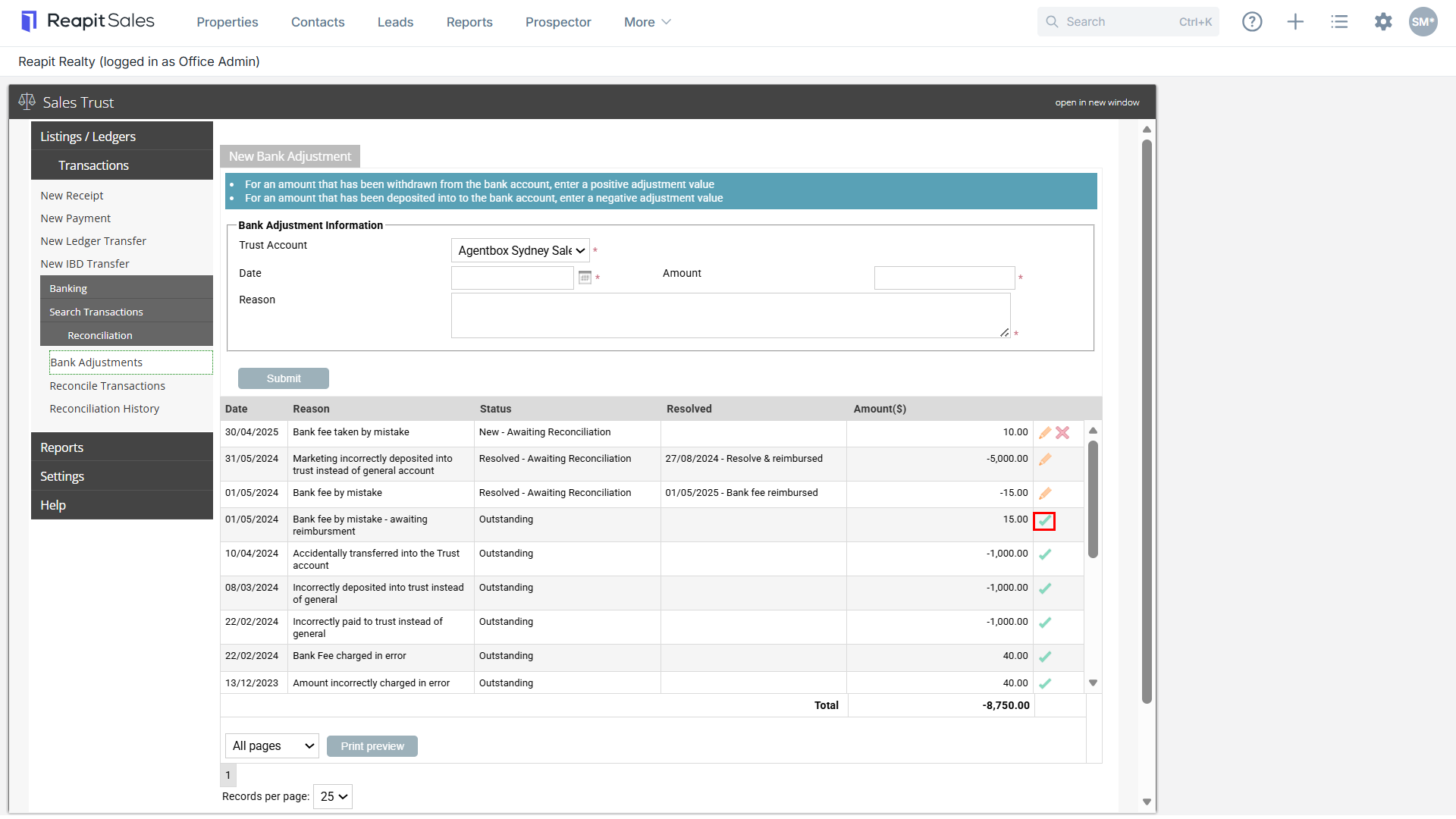Viewport: 1456px width, 819px height.
Task: Click the Reapit Sales logo icon
Action: pos(29,21)
